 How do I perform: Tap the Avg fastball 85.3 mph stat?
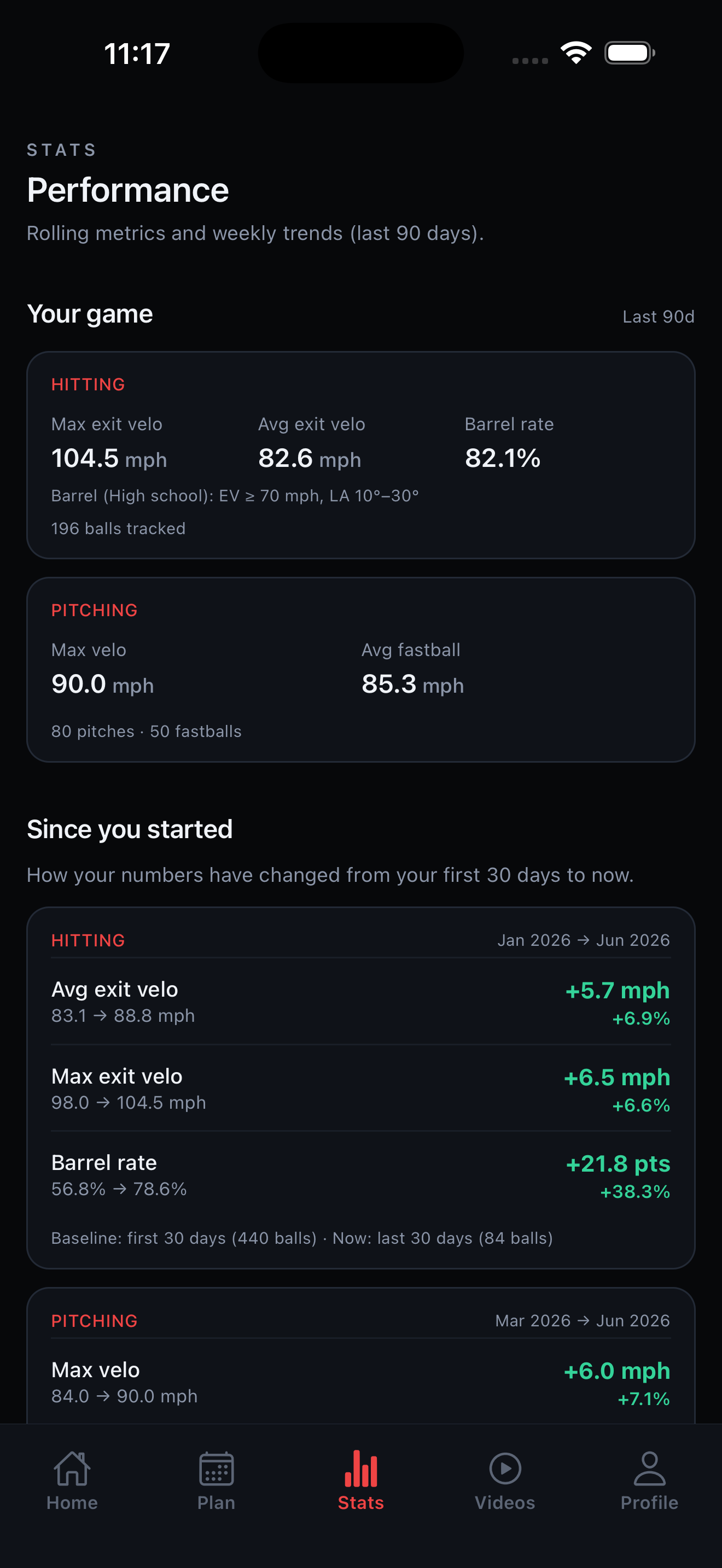412,668
